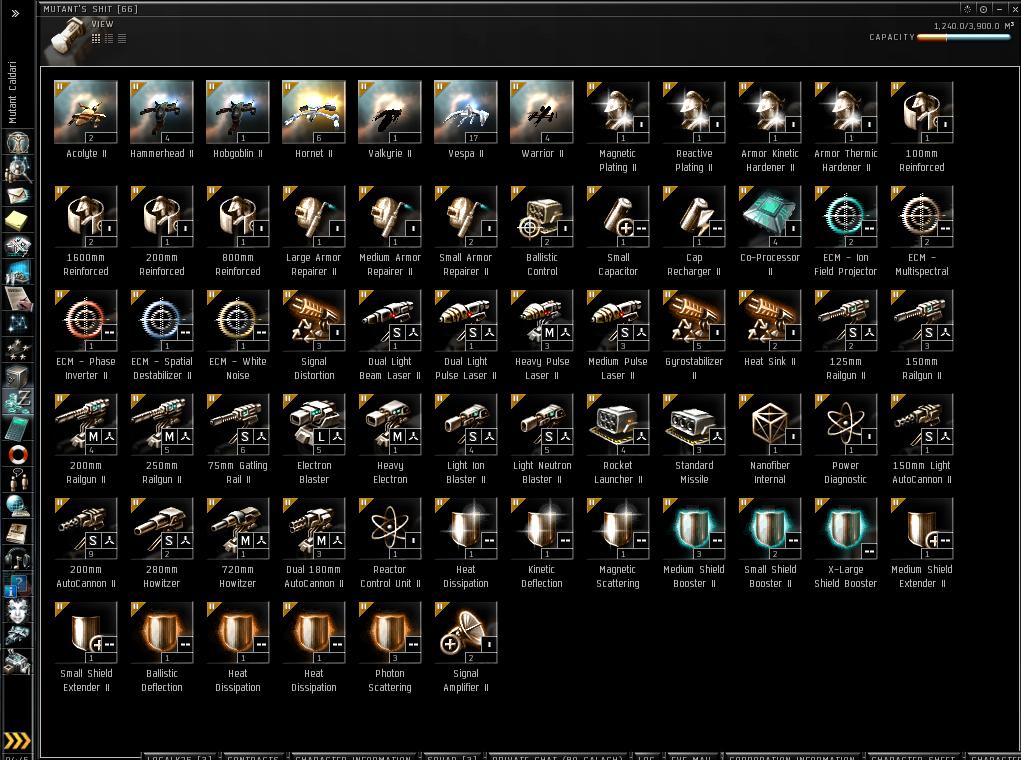Open People and Places magnifier icon

tap(18, 171)
